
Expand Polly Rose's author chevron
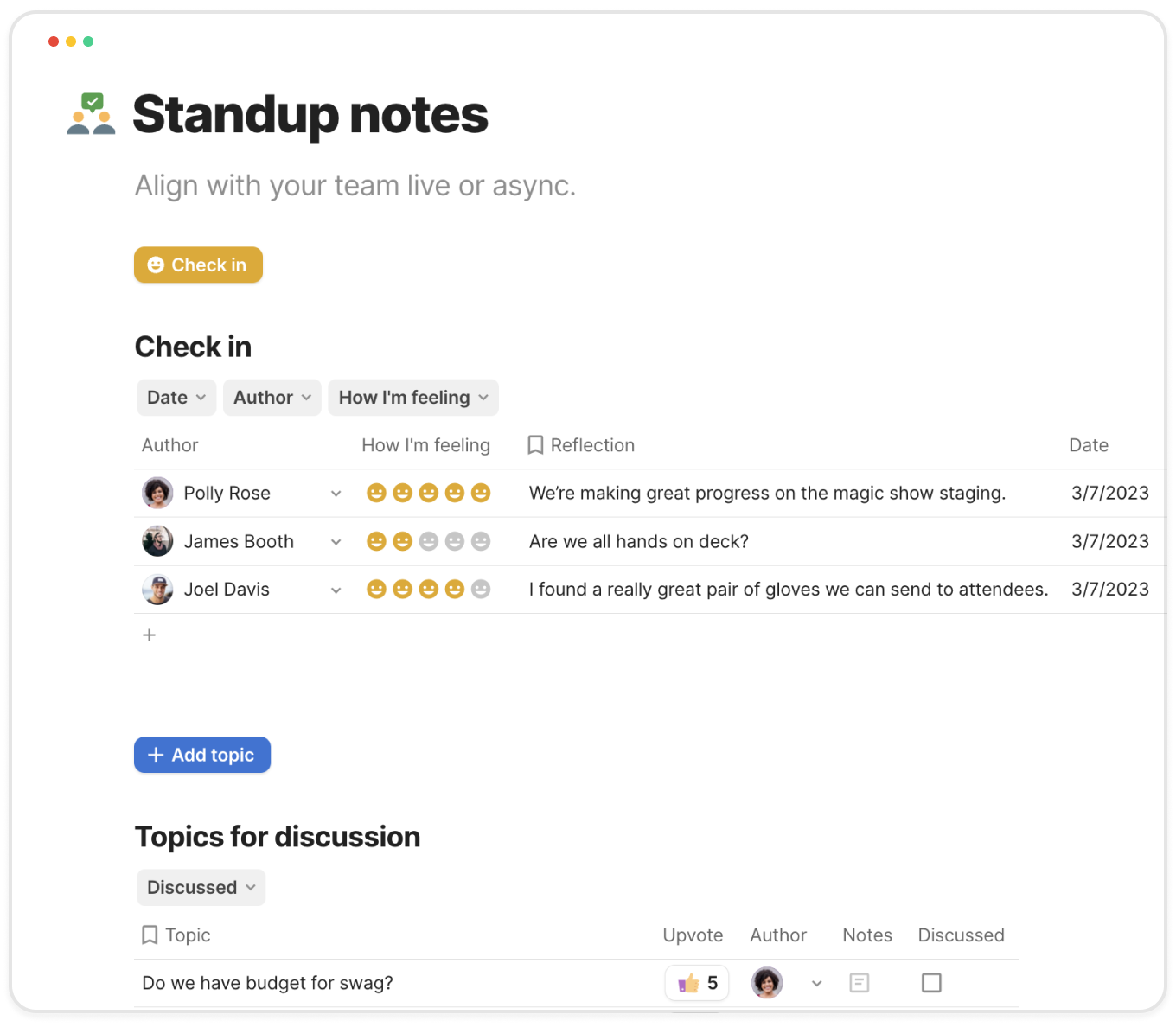(336, 494)
